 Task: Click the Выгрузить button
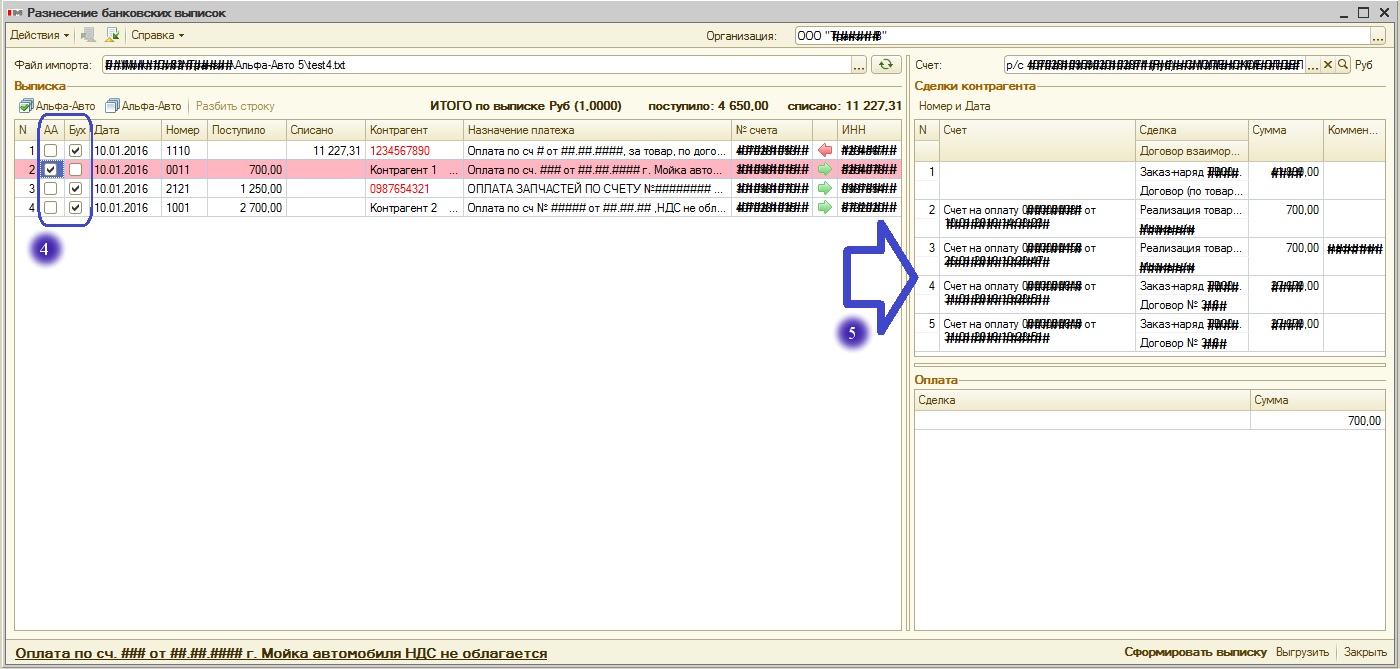(x=1301, y=652)
